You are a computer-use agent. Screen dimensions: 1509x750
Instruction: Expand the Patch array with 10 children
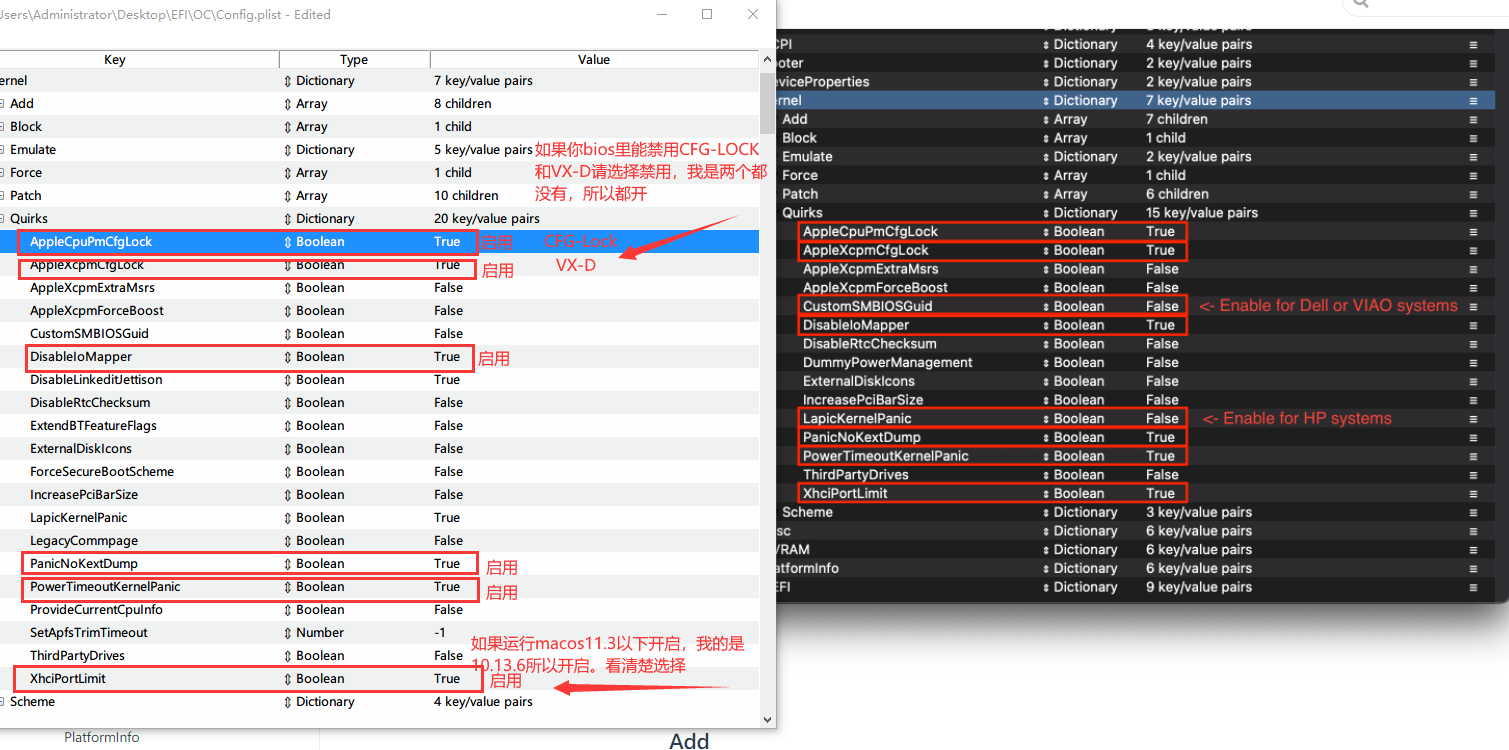3,196
